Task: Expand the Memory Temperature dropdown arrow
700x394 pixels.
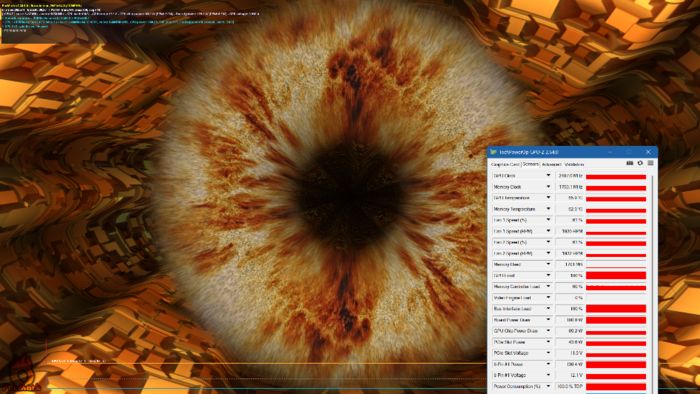Action: click(548, 209)
